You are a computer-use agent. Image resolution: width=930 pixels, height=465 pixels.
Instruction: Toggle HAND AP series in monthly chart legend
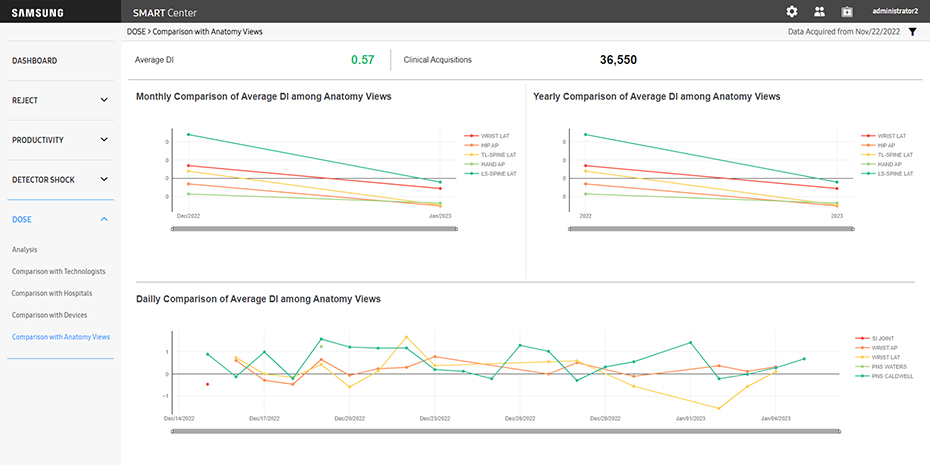(x=492, y=164)
